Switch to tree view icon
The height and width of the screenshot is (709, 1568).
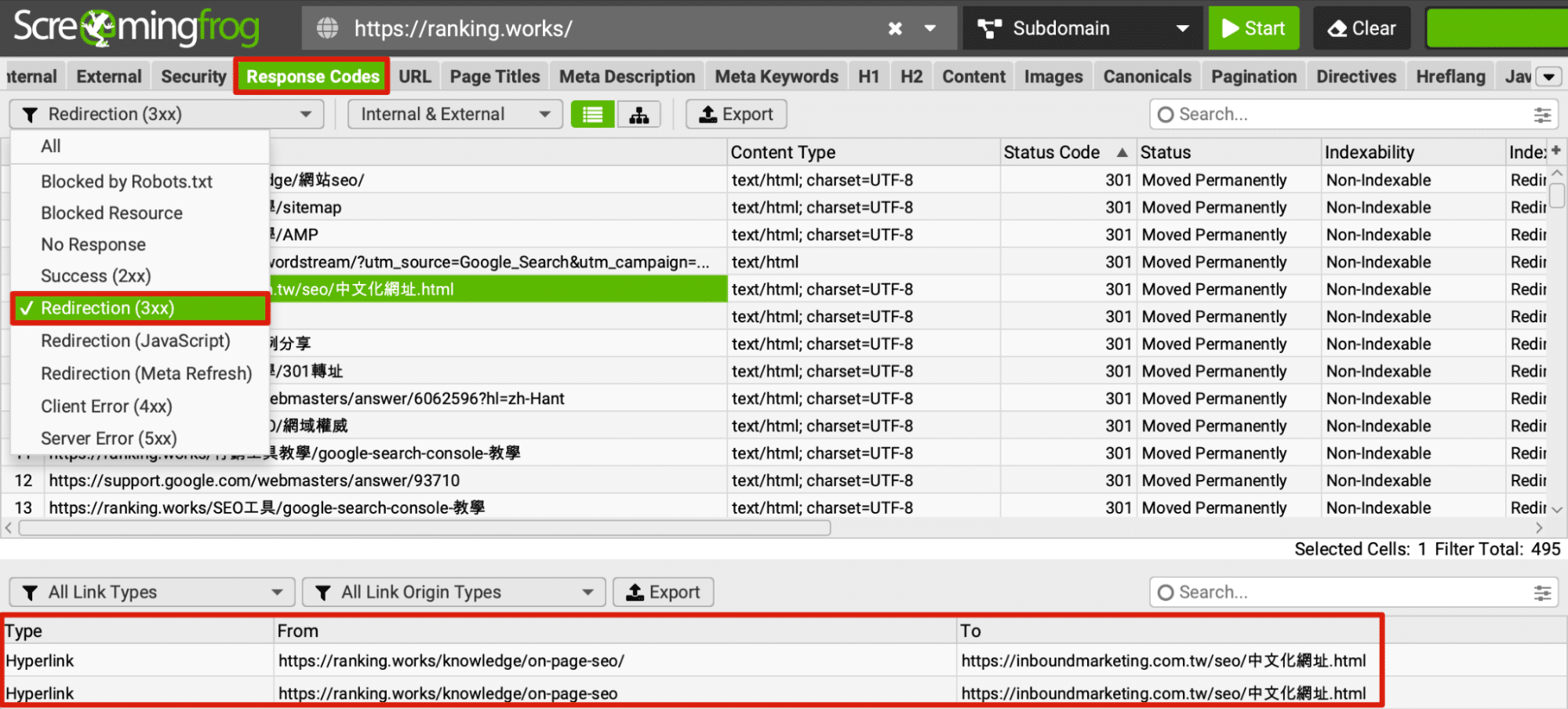pyautogui.click(x=638, y=115)
